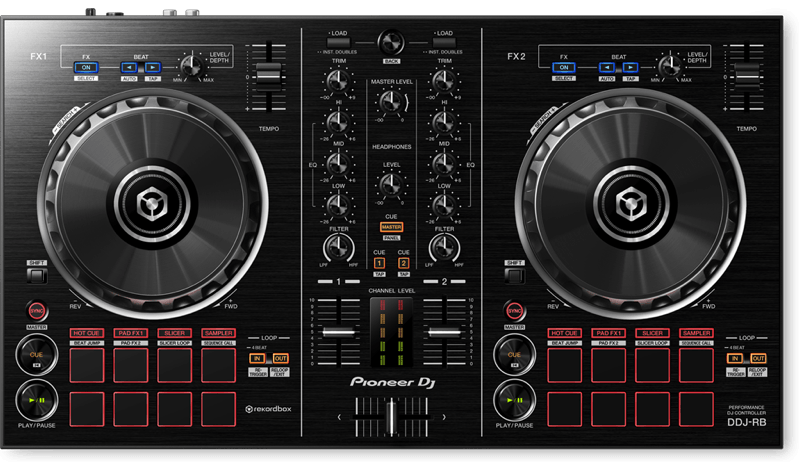Click channel 2 TRIM knob
This screenshot has width=800, height=475.
point(444,81)
